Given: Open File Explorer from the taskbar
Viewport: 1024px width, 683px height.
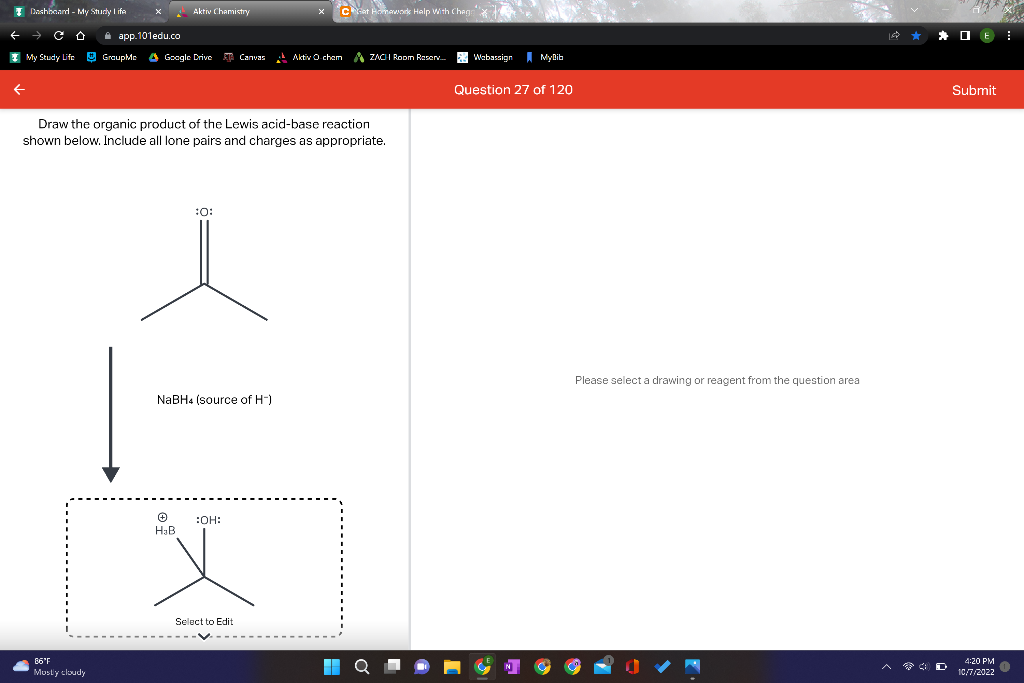Looking at the screenshot, I should point(451,665).
